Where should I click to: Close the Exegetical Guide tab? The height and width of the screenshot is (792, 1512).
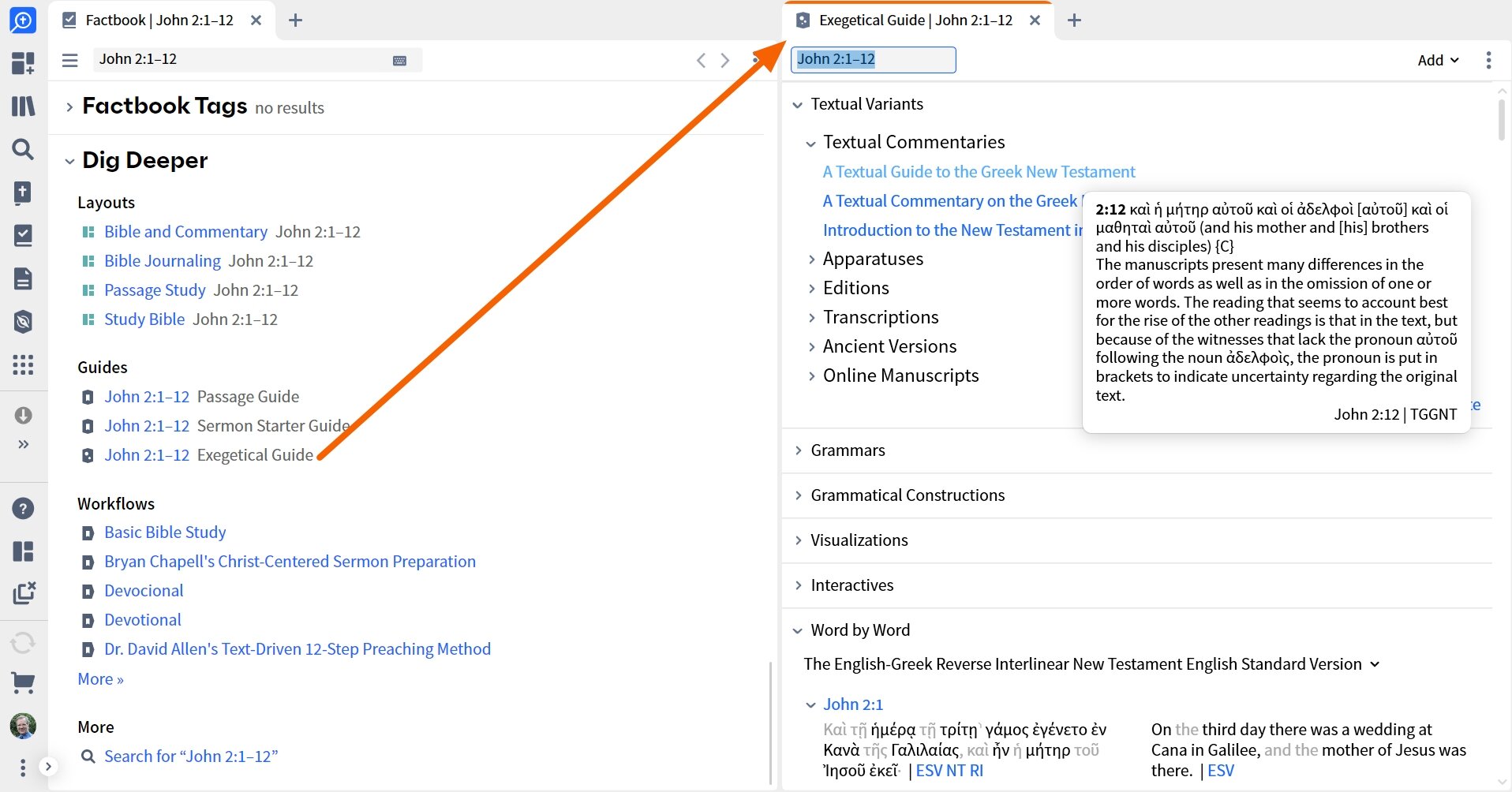click(x=1035, y=21)
